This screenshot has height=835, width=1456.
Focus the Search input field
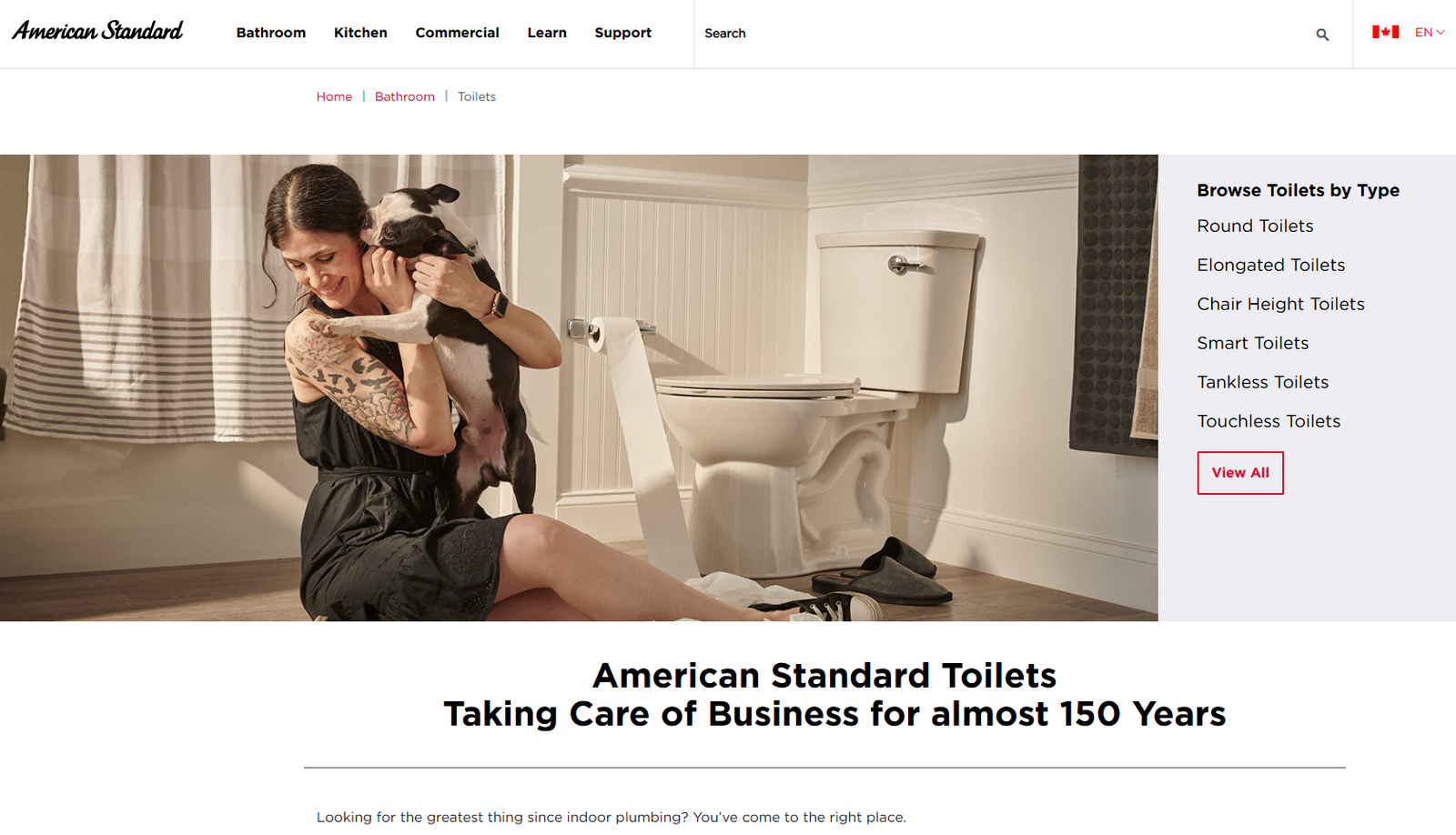click(1001, 34)
